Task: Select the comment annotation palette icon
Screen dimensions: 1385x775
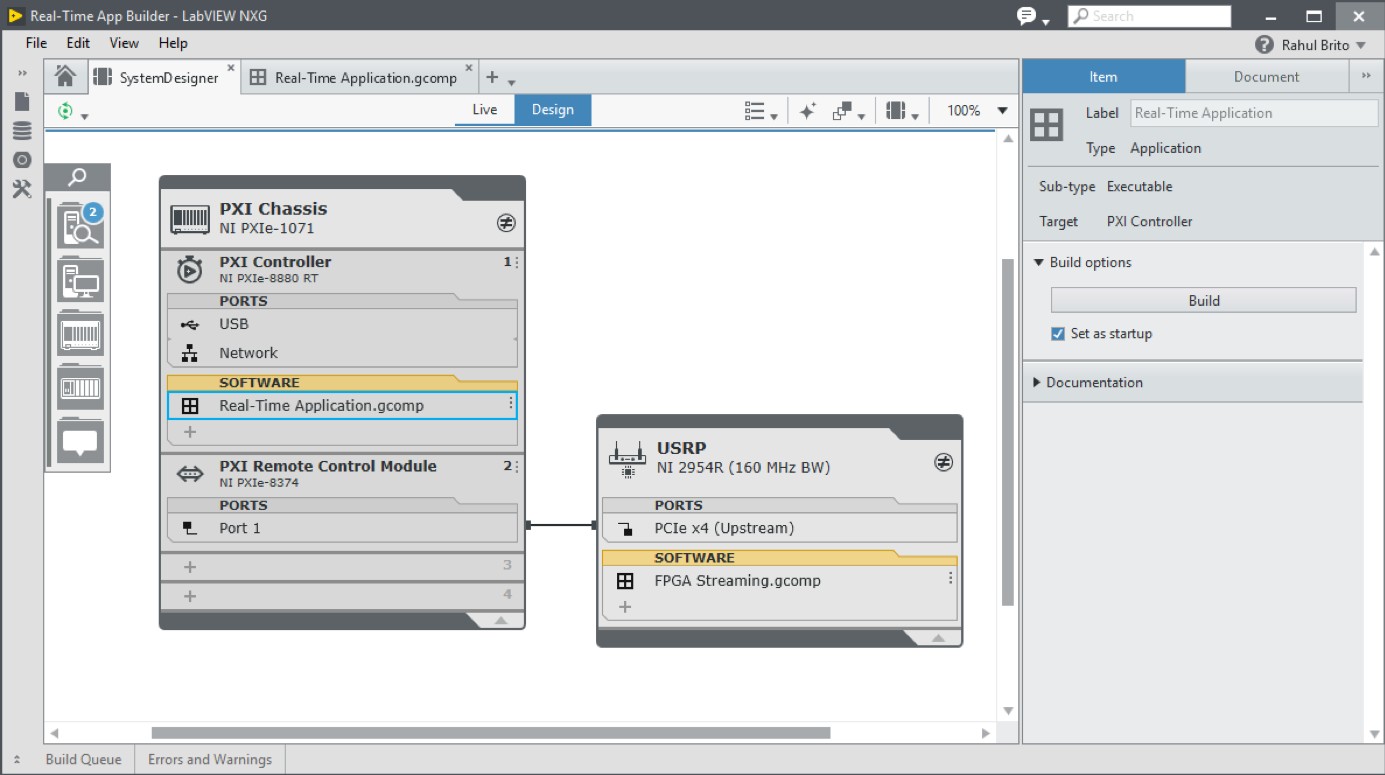Action: click(80, 441)
